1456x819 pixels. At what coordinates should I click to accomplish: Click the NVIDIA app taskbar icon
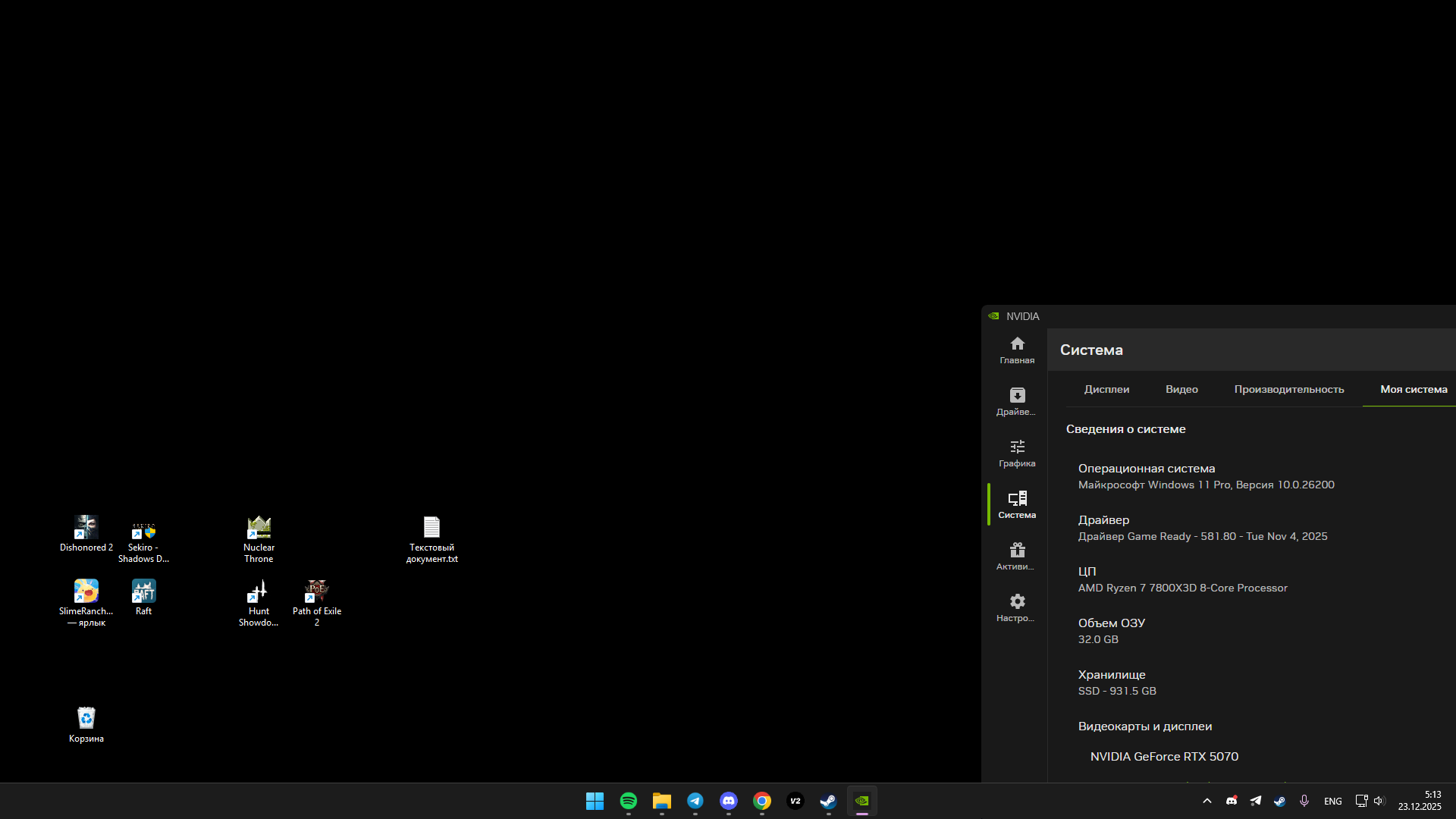tap(861, 801)
